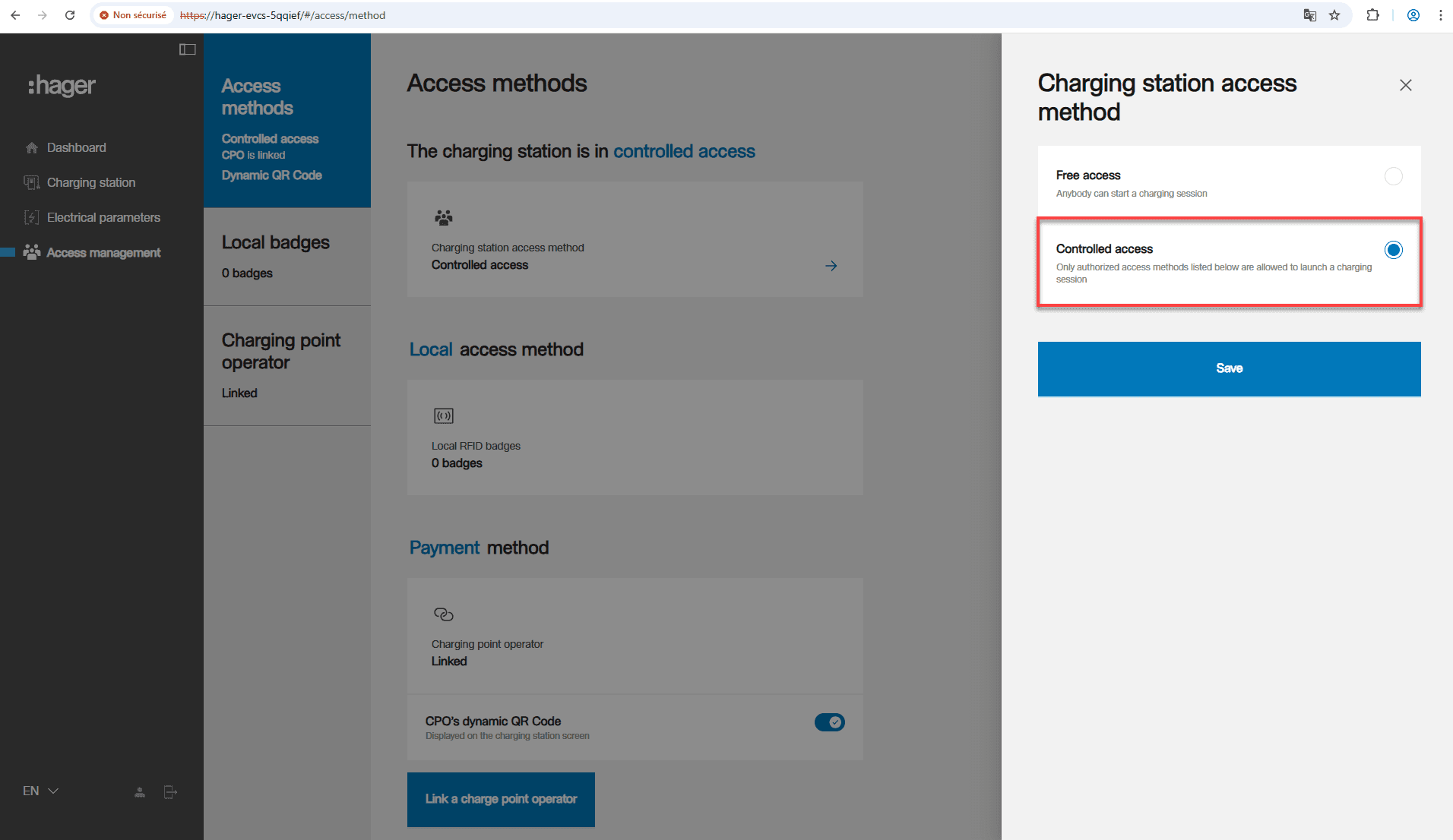The width and height of the screenshot is (1453, 840).
Task: Open the Chrome three-dot menu
Action: [1440, 15]
